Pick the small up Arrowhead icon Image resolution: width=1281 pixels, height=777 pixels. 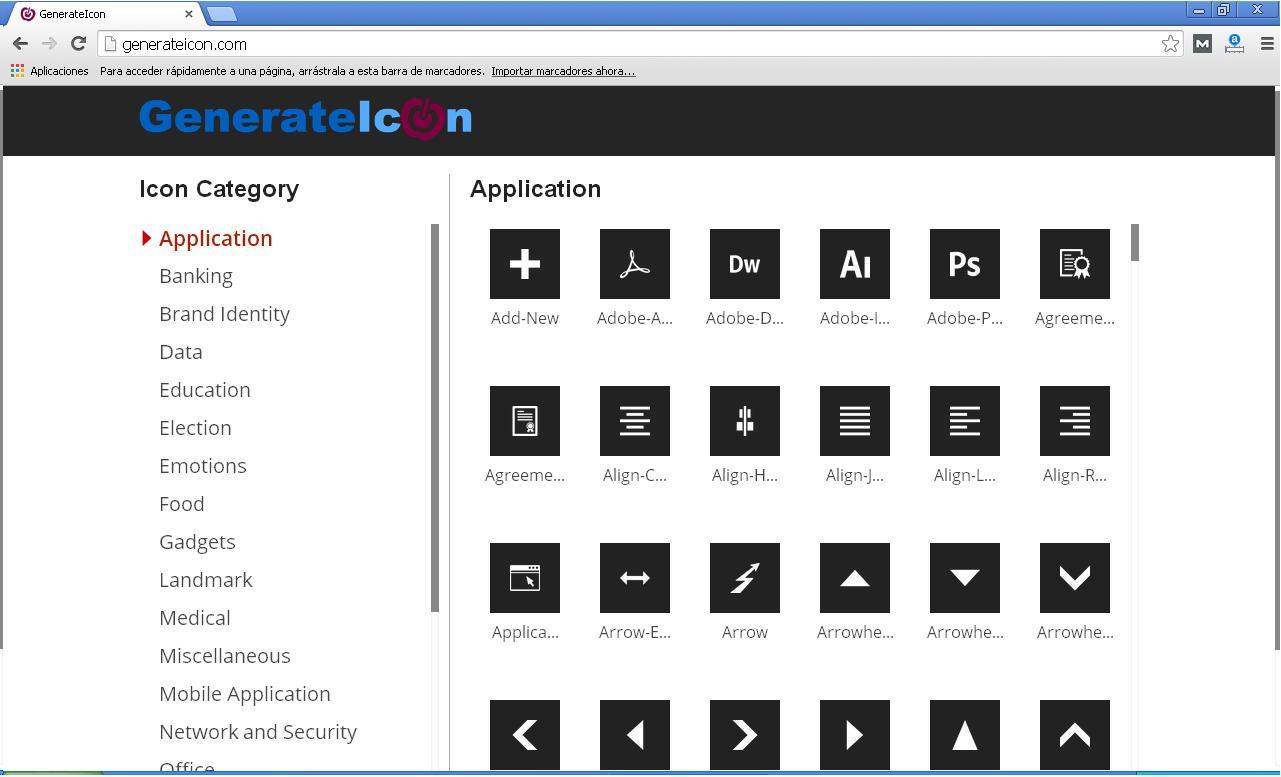855,578
